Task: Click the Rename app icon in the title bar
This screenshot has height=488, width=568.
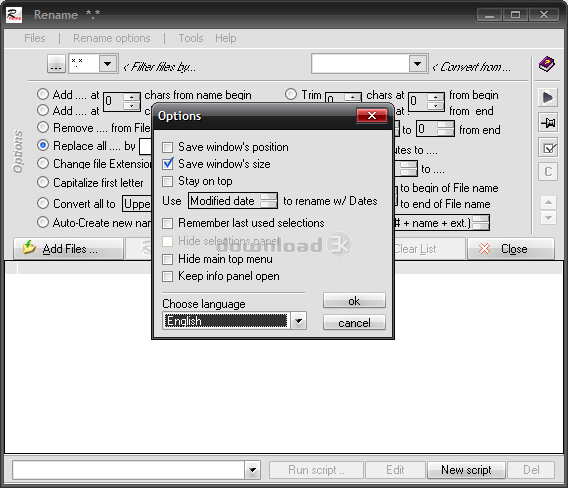Action: pyautogui.click(x=14, y=15)
